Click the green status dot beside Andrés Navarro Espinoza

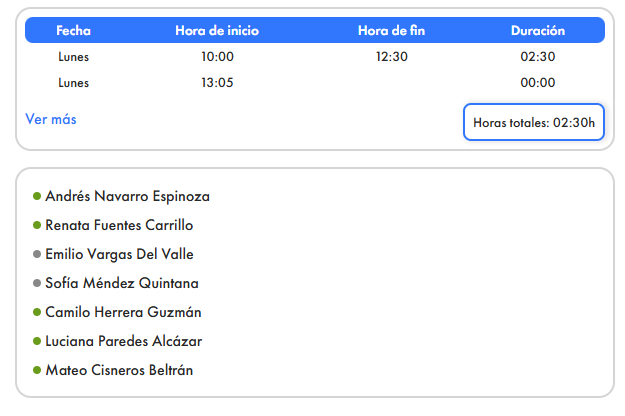pos(37,197)
